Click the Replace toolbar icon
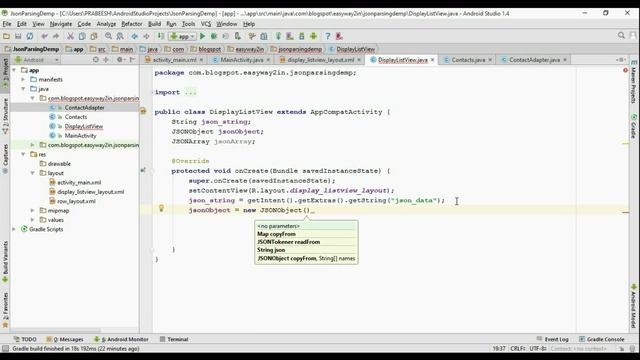 click(120, 36)
